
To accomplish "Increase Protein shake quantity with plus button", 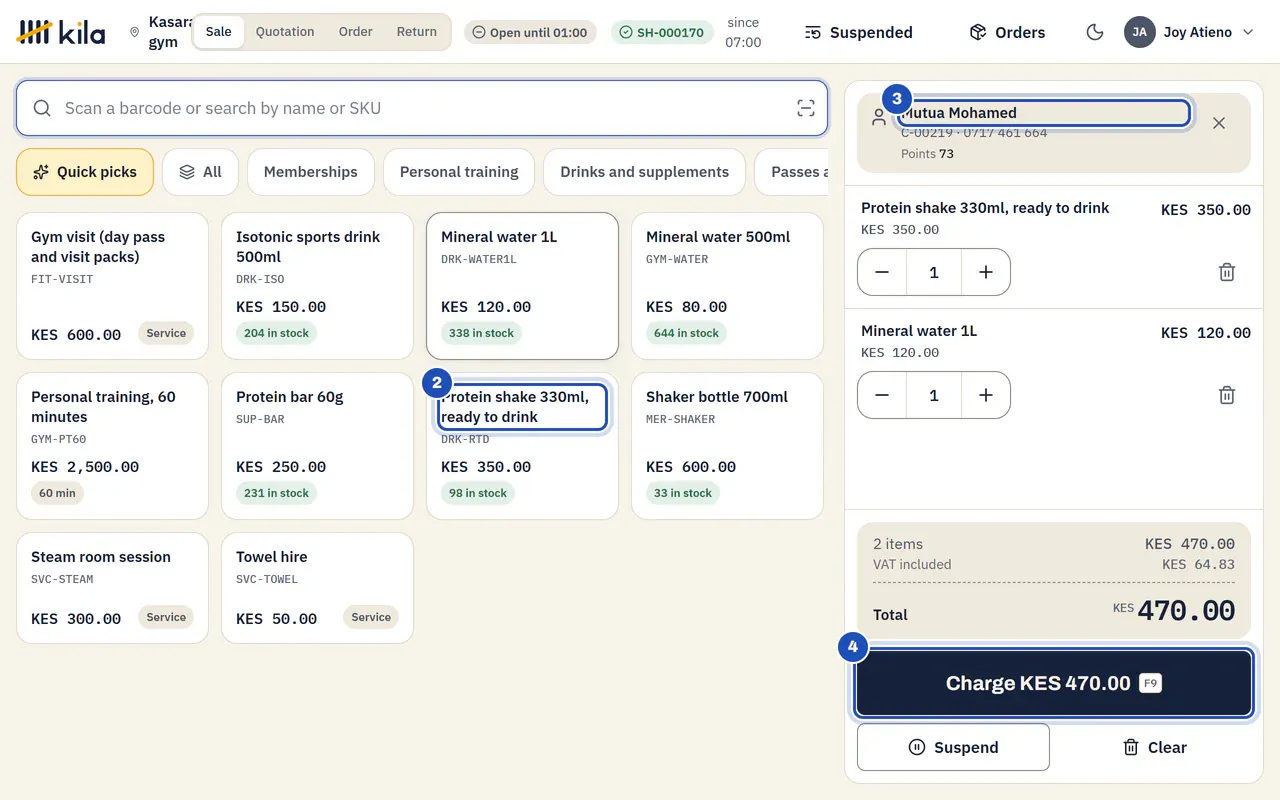I will pyautogui.click(x=986, y=272).
